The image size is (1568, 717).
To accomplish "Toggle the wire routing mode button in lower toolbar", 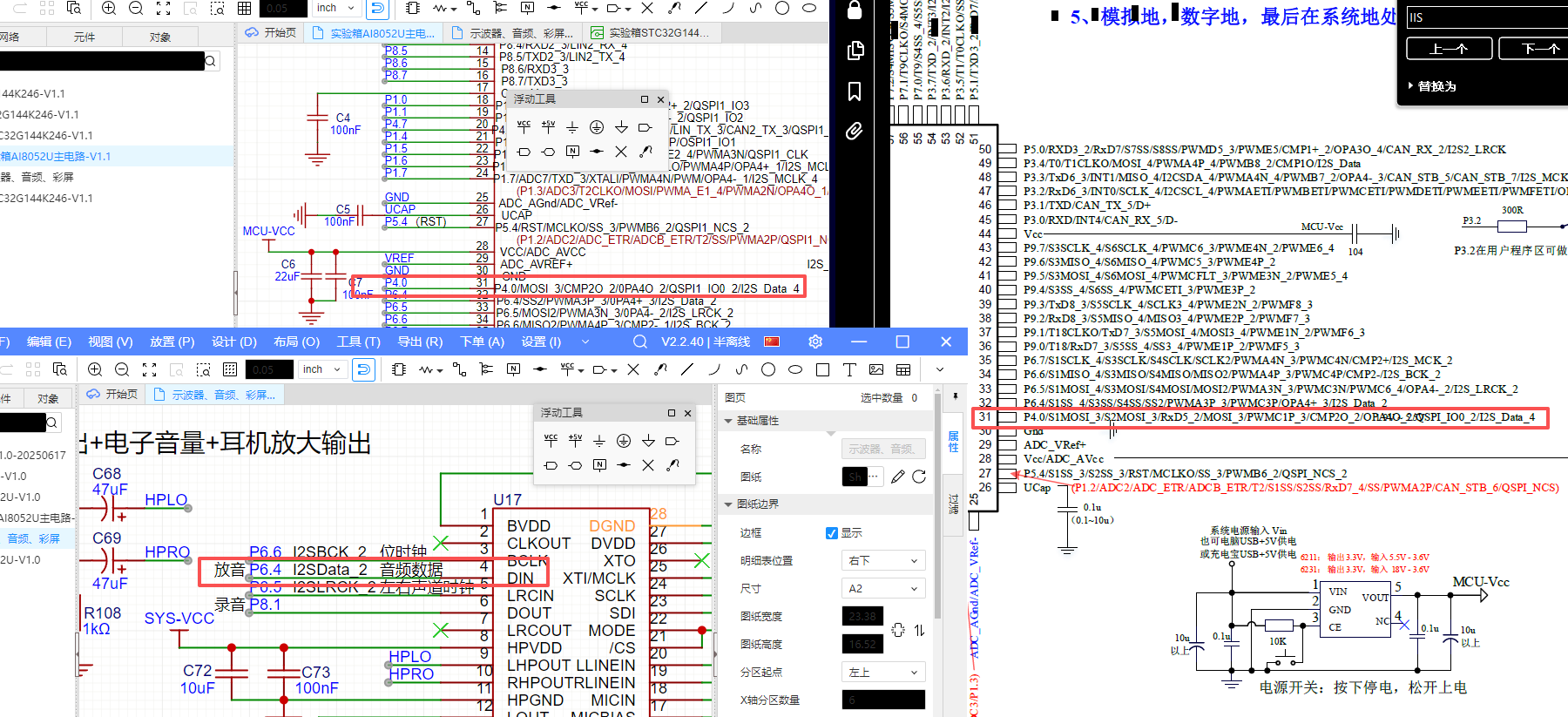I will (x=363, y=369).
